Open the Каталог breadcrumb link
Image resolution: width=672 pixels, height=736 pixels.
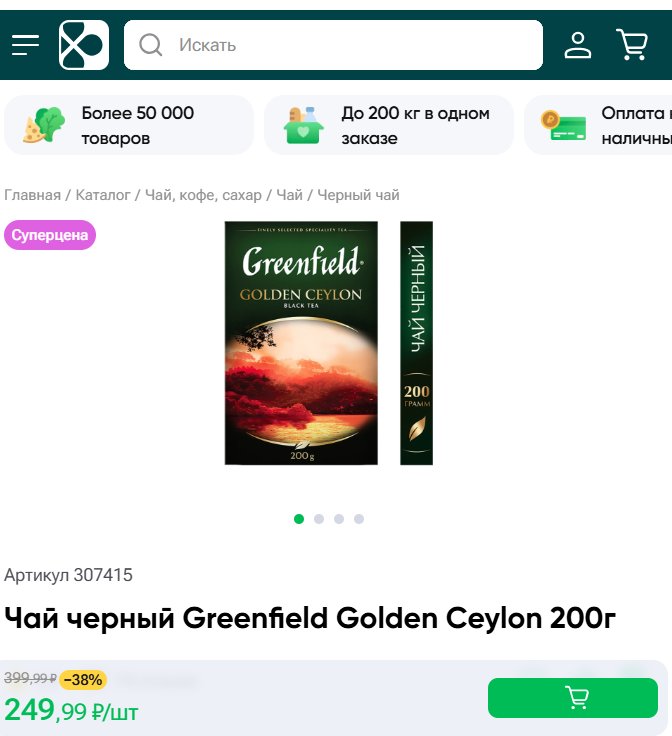coord(103,195)
